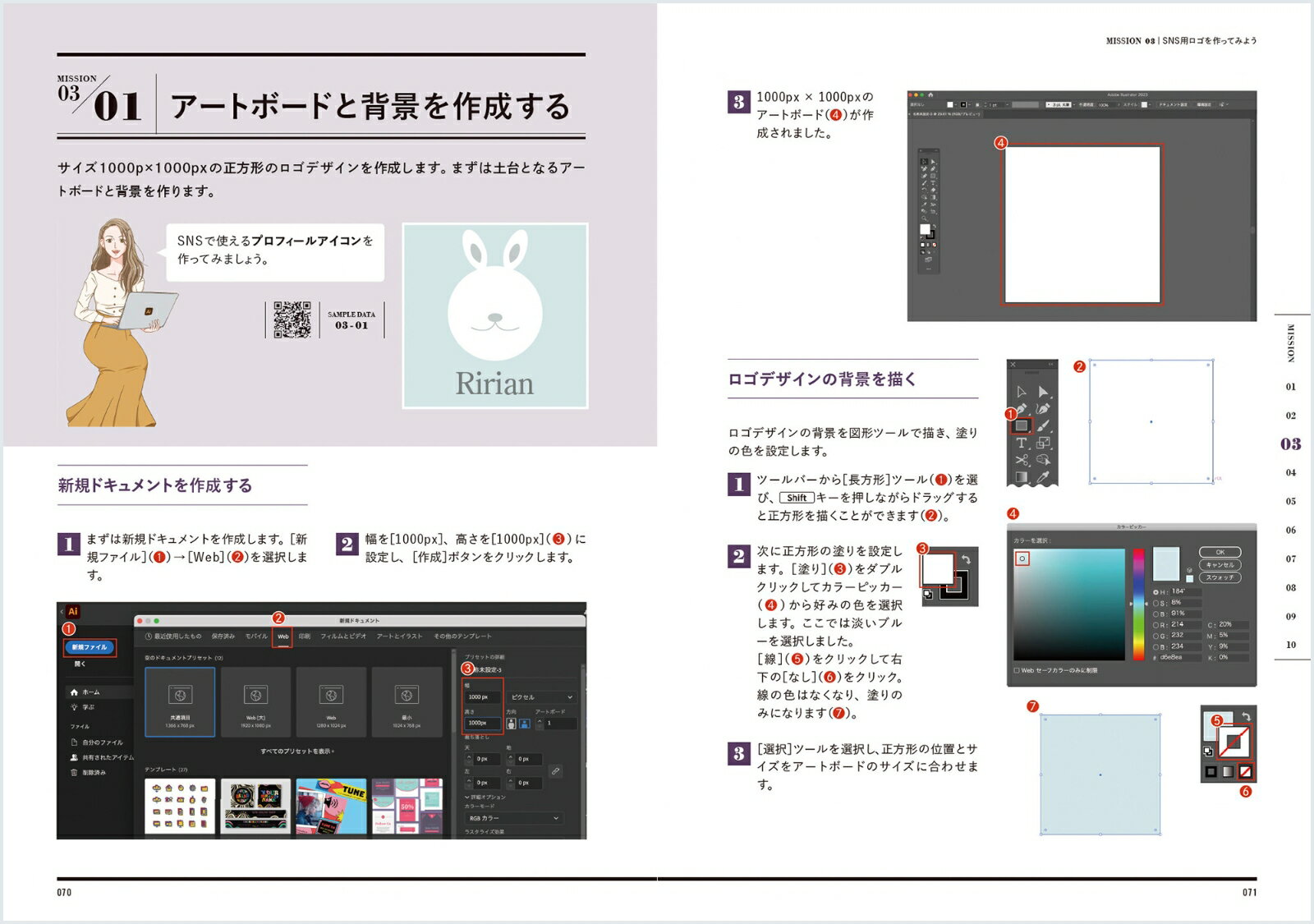Select the S: saturation radio button
1314x924 pixels.
point(1156,603)
